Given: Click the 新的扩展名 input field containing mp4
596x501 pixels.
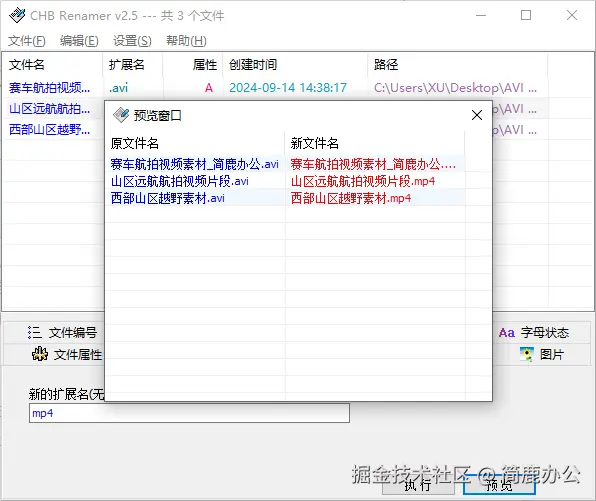Looking at the screenshot, I should [189, 413].
